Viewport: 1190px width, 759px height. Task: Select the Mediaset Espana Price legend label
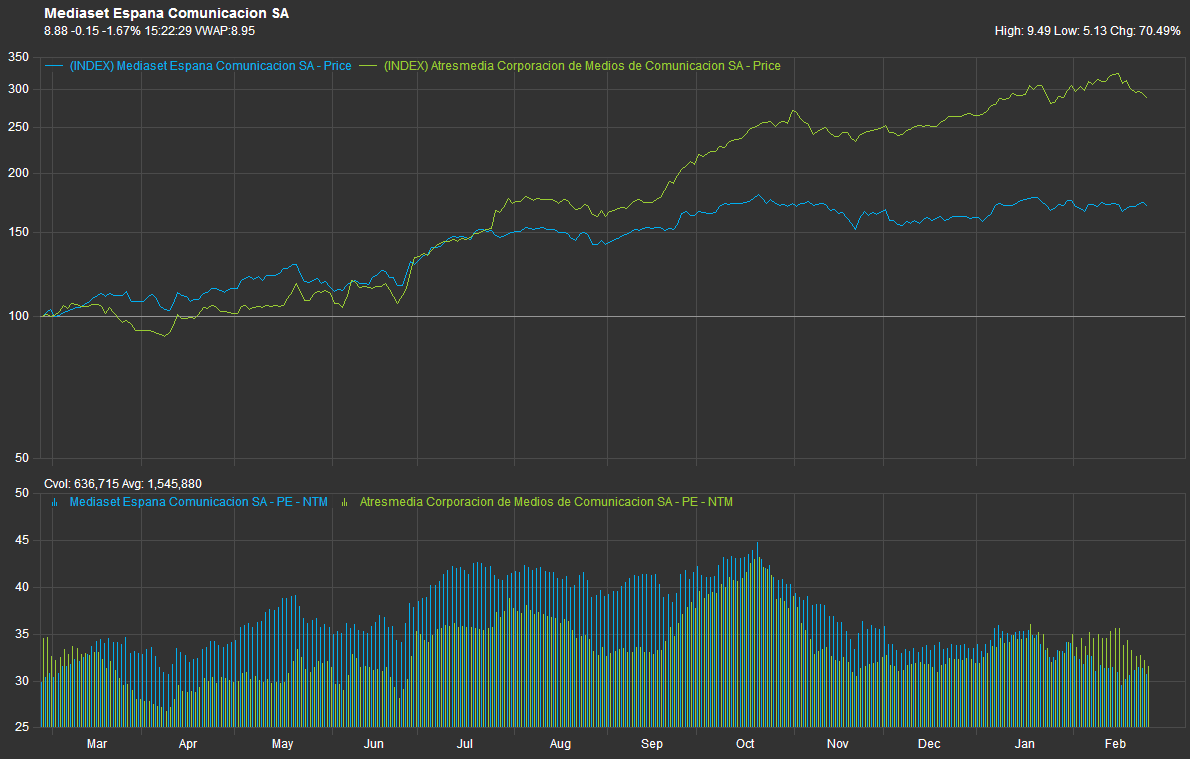(x=209, y=66)
